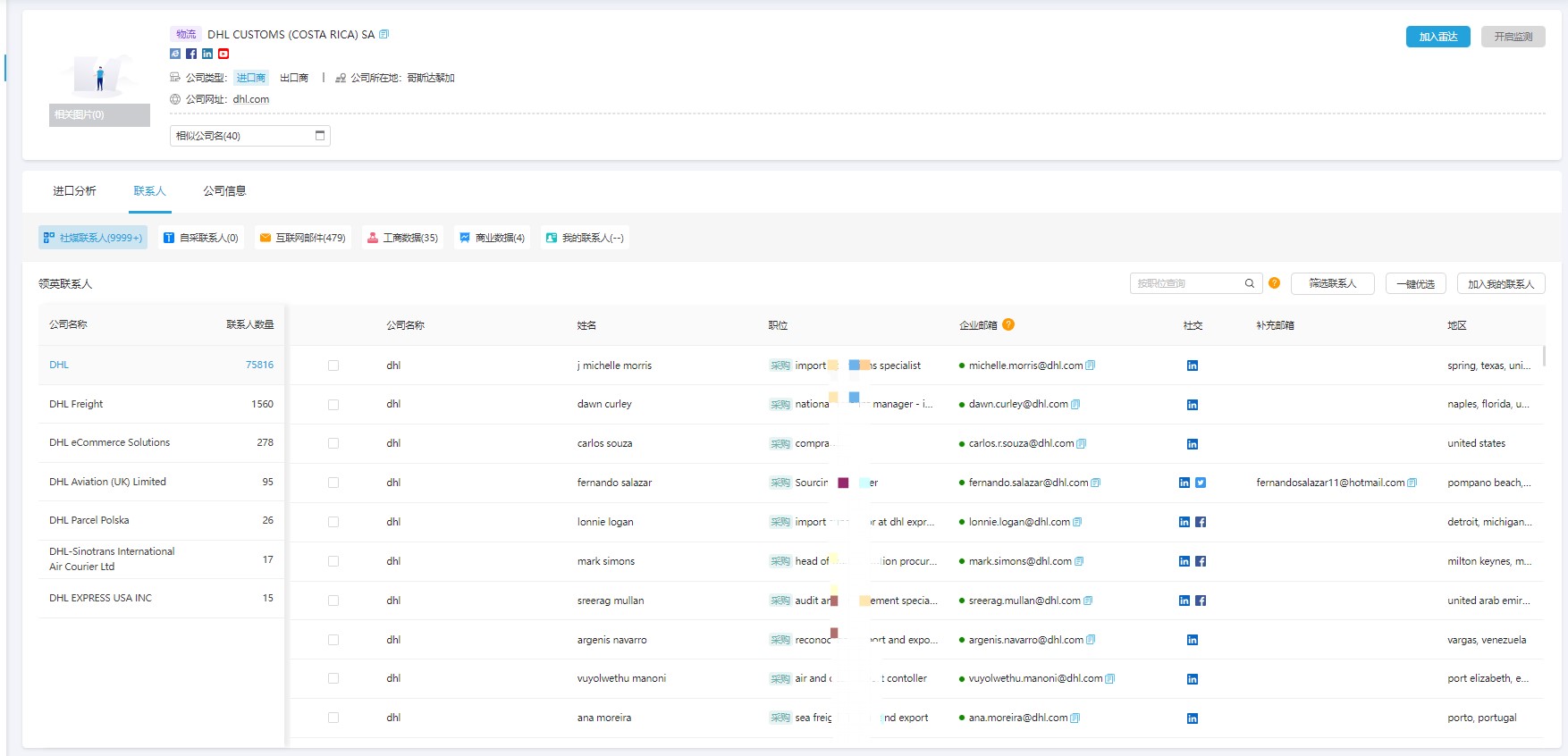Select checkbox for fernando salazar
This screenshot has height=756, width=1568.
point(333,483)
